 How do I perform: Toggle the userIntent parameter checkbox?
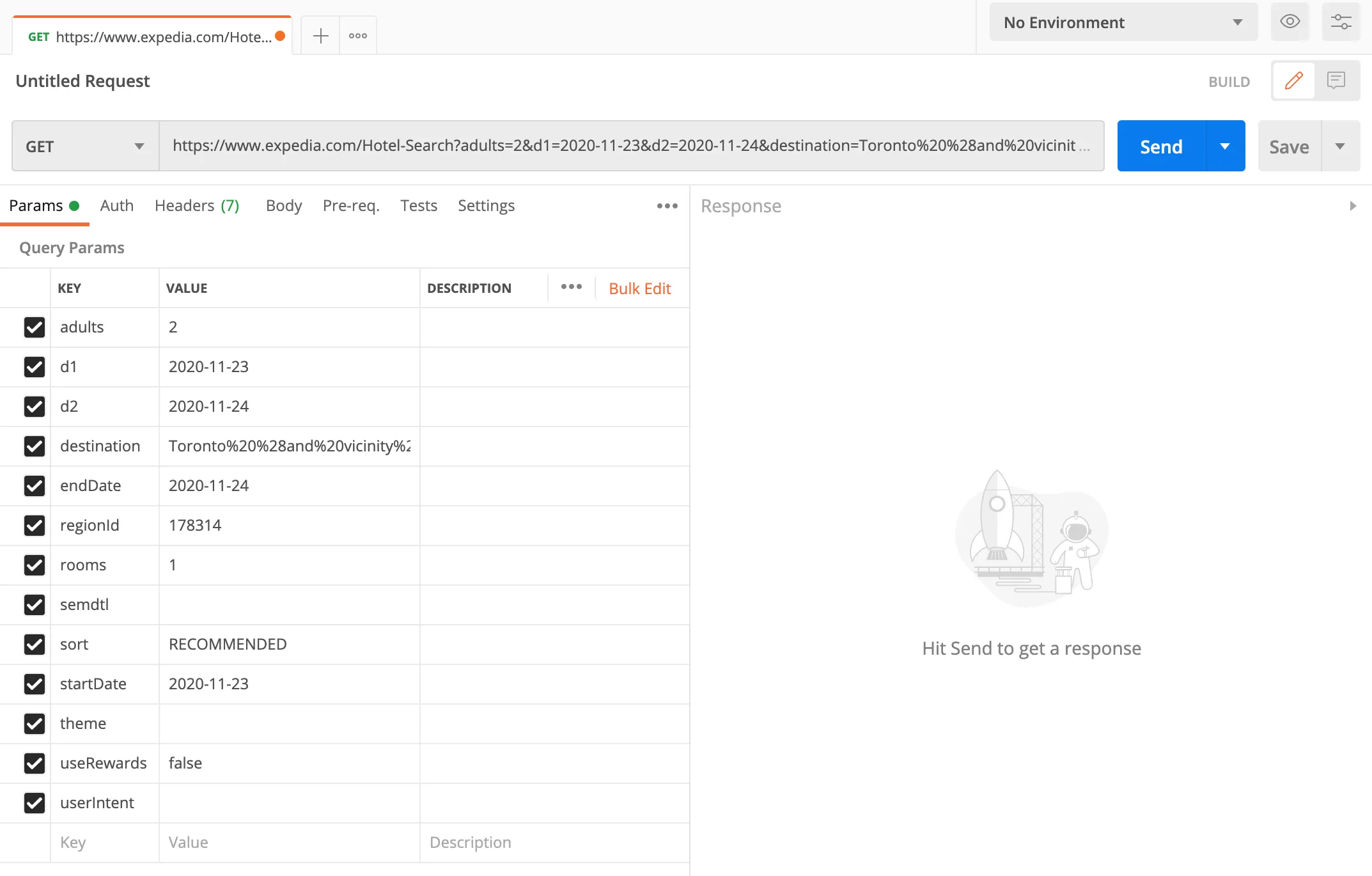tap(35, 803)
